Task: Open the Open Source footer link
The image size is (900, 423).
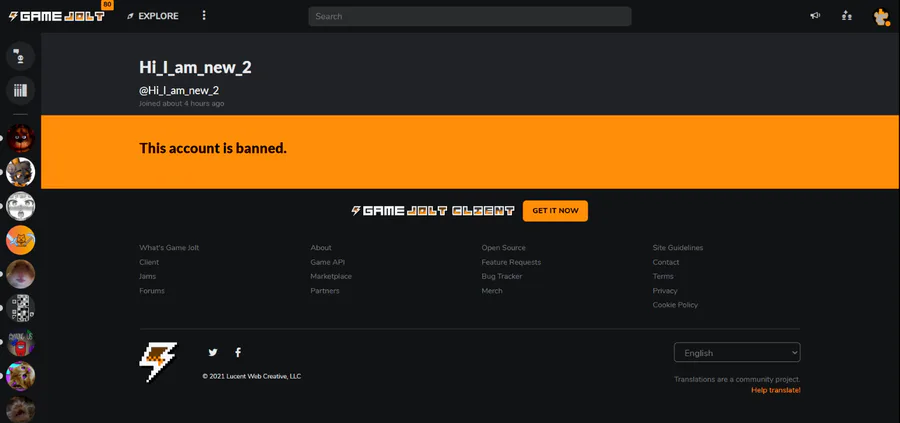Action: pyautogui.click(x=503, y=248)
